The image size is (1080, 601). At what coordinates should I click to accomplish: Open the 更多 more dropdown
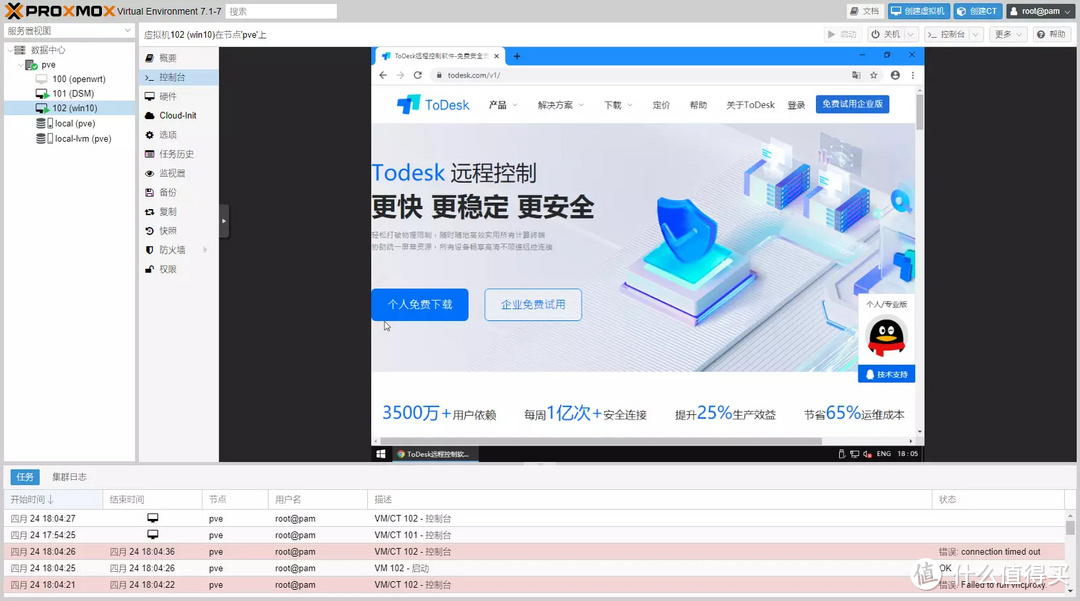pyautogui.click(x=1008, y=34)
